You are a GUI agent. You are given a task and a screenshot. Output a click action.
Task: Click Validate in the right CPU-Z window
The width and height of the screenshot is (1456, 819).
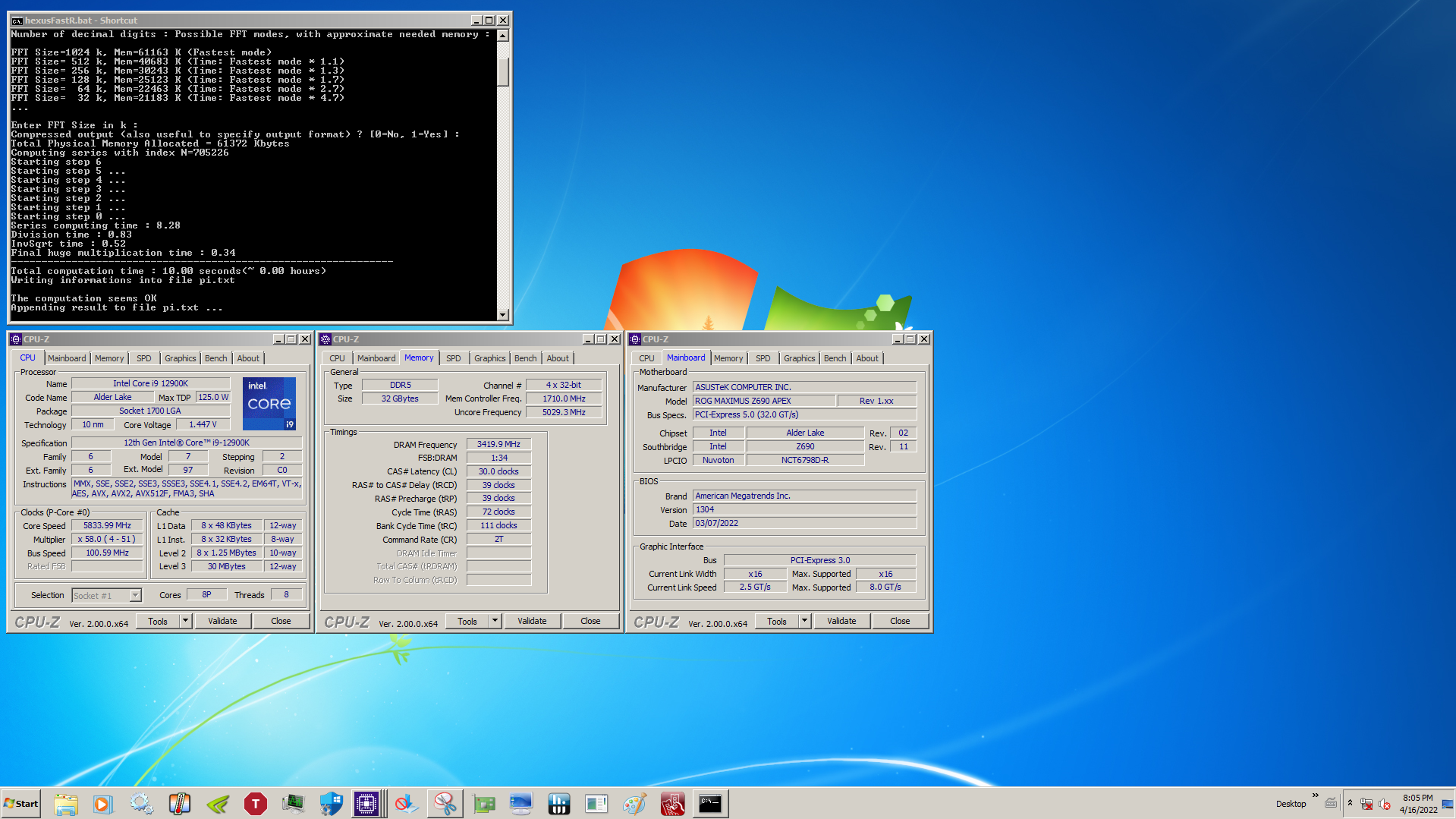click(841, 621)
